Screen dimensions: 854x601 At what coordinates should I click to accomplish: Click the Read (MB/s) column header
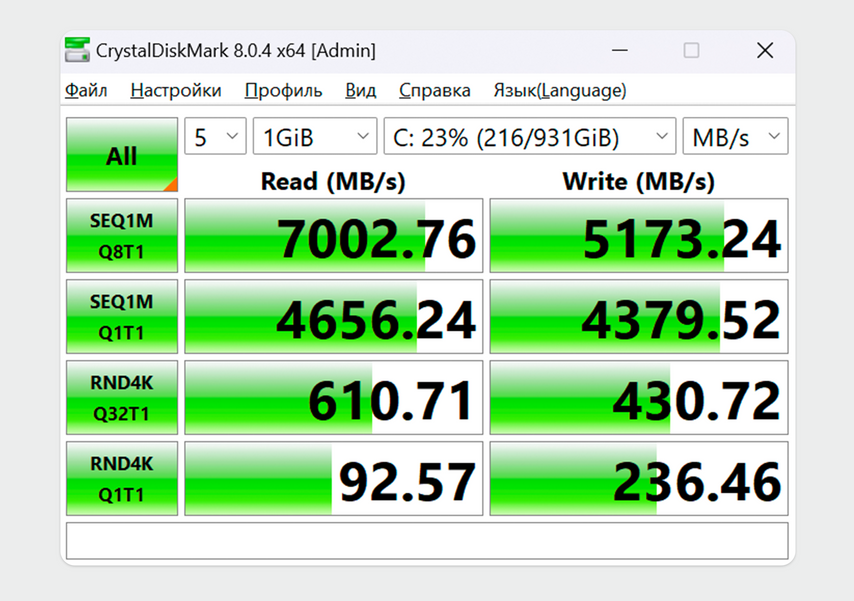(333, 181)
